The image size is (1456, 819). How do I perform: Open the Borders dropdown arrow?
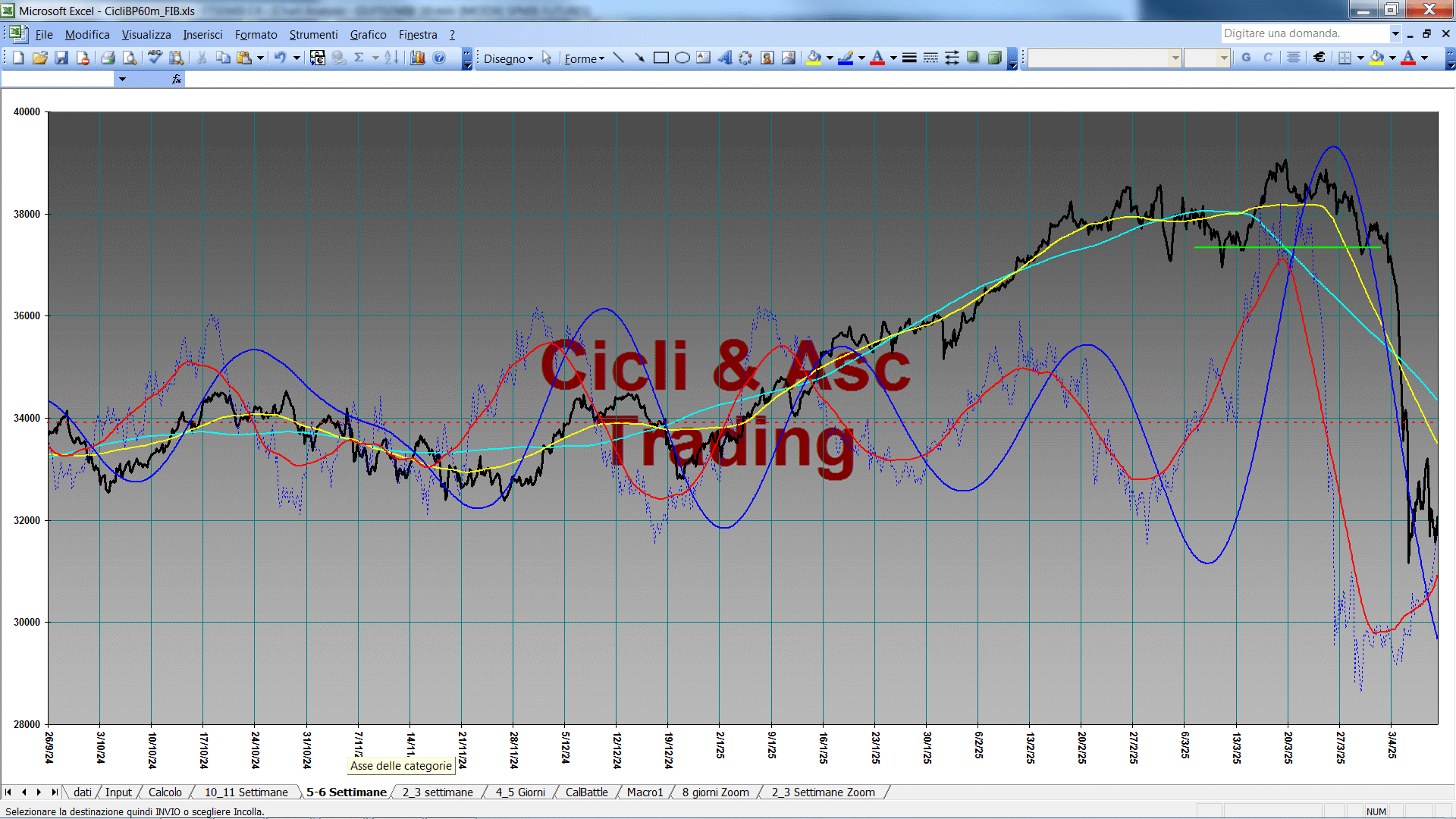pyautogui.click(x=1360, y=58)
